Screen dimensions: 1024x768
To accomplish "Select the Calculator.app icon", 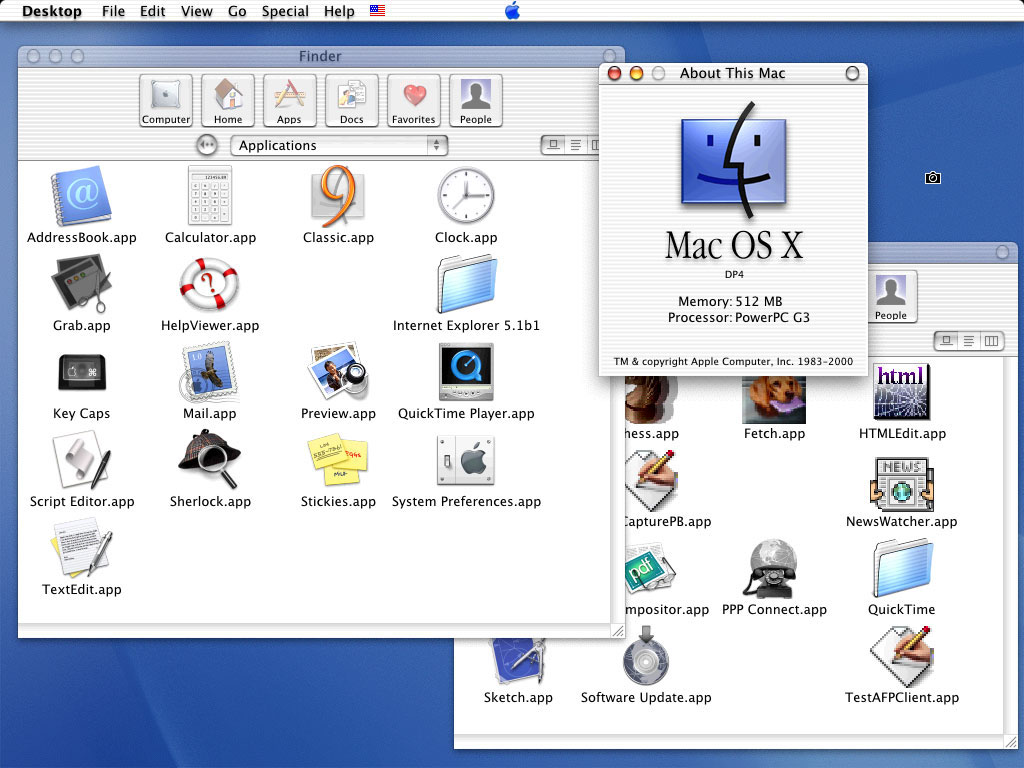I will 210,195.
